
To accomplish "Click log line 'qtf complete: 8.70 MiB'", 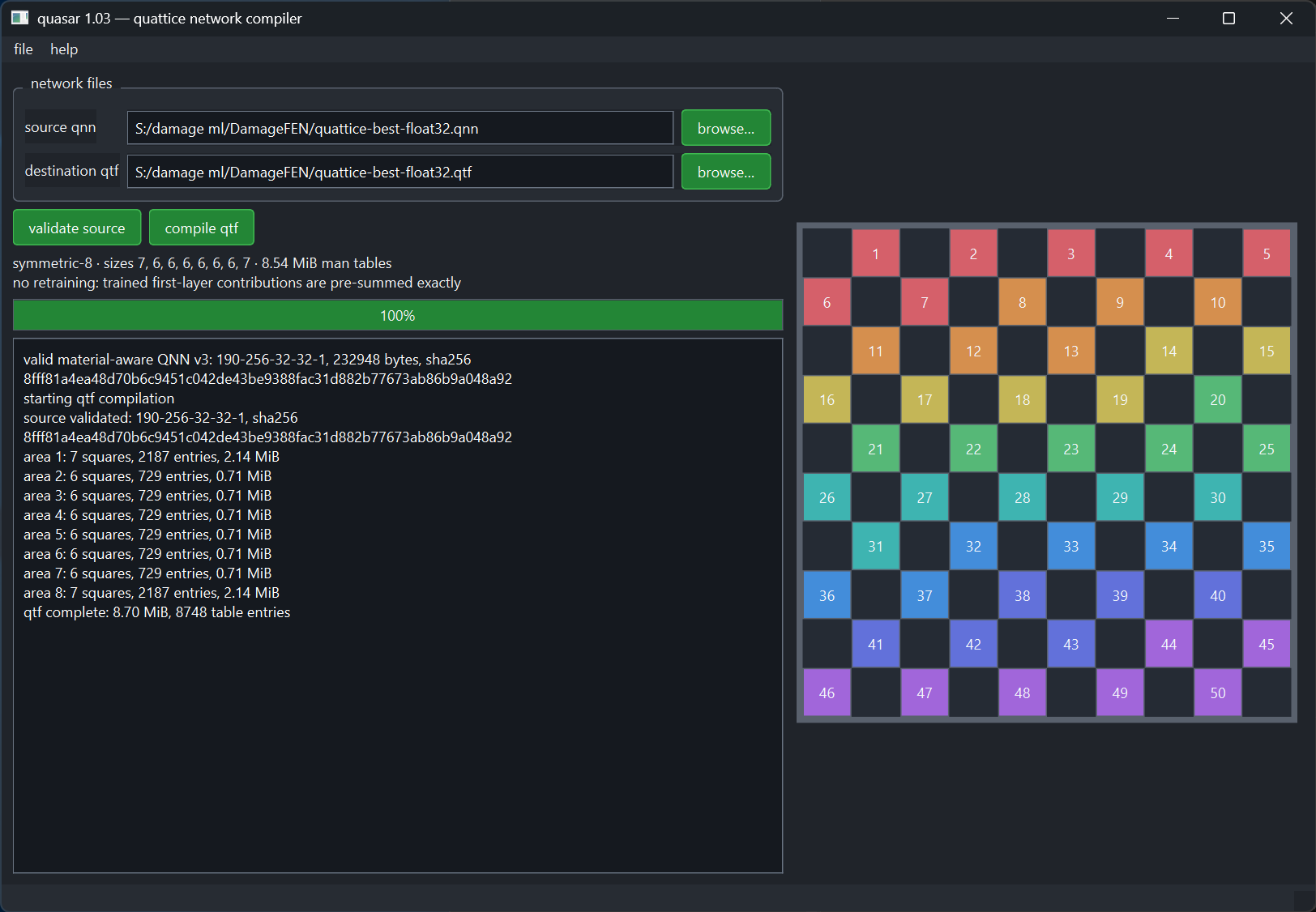I will coord(156,612).
